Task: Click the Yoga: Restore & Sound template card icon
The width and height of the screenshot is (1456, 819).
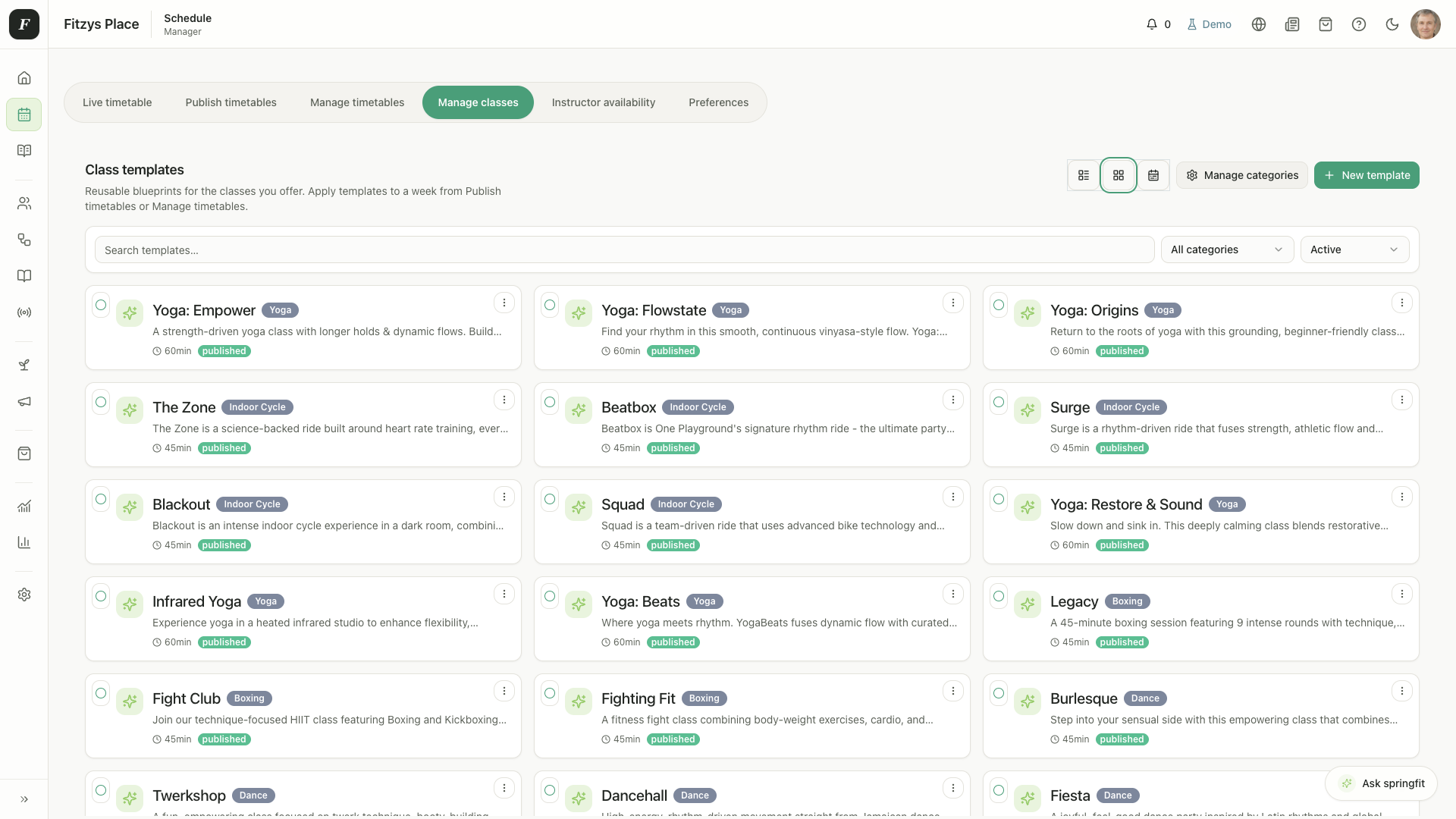Action: click(x=1028, y=507)
